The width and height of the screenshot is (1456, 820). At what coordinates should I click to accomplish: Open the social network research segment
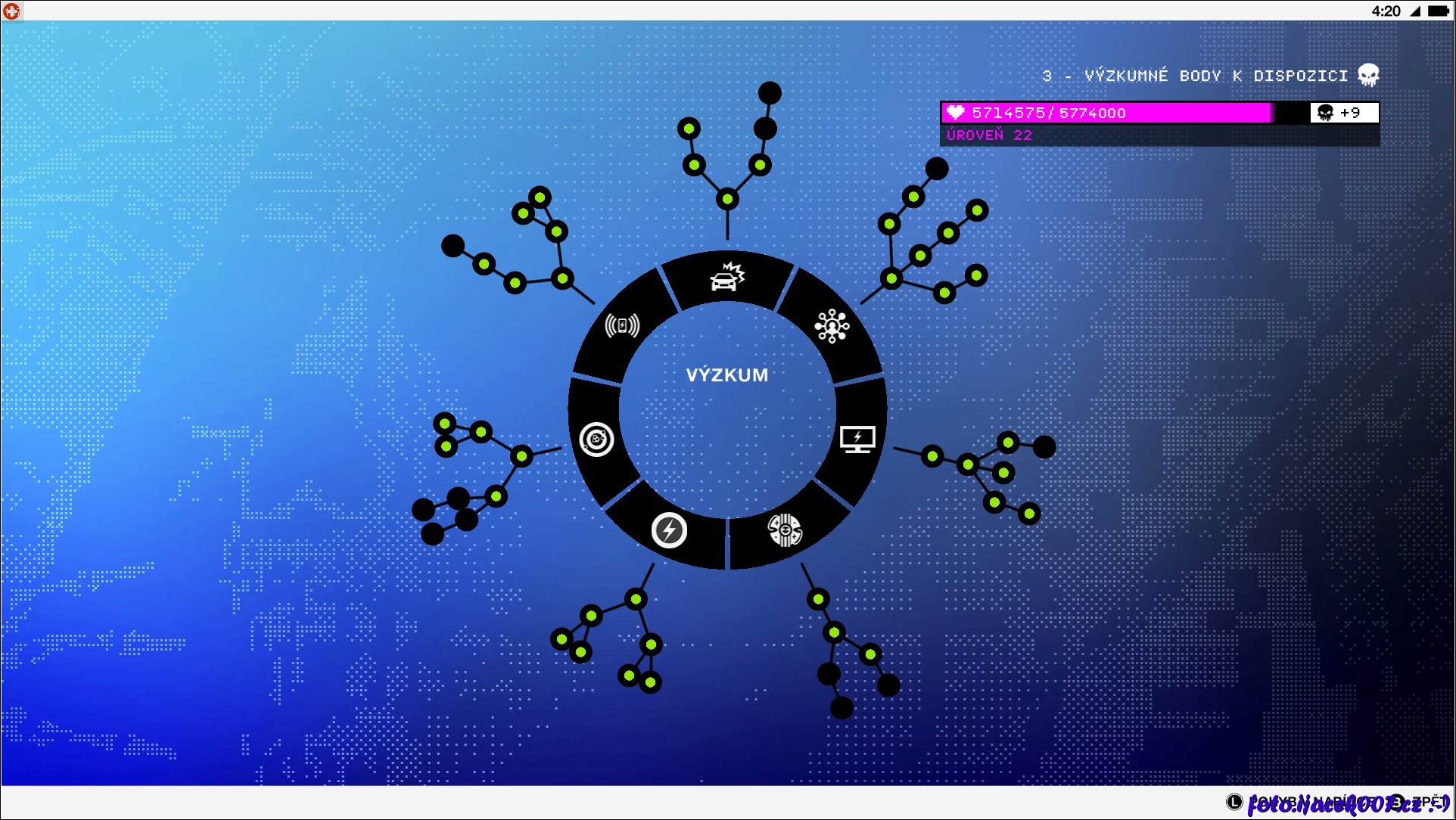[x=832, y=326]
